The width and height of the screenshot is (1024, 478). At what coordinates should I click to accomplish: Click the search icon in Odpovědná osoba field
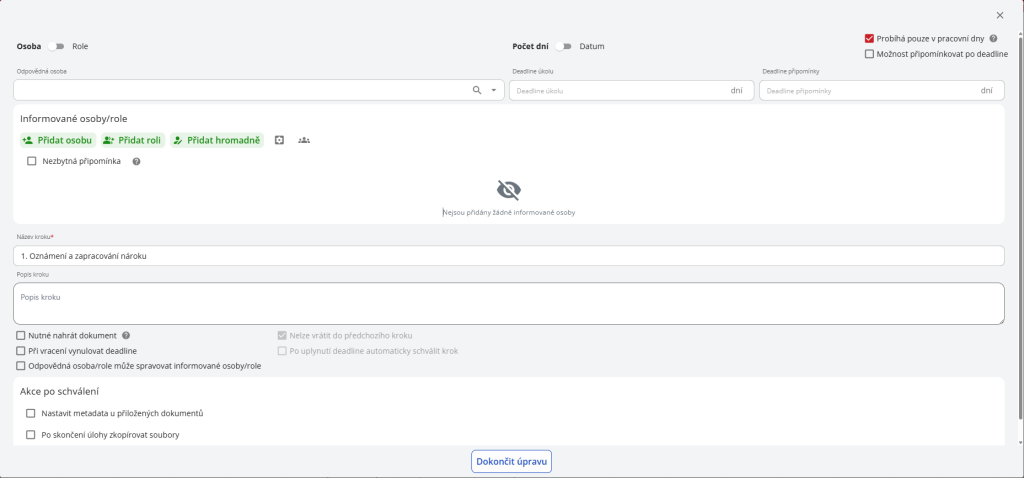477,90
